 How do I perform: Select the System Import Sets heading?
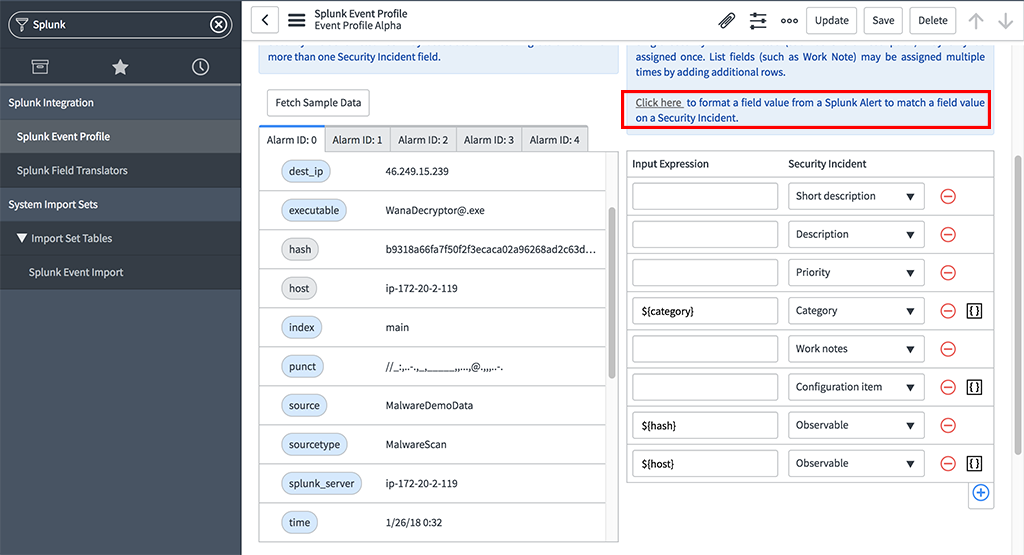(120, 204)
